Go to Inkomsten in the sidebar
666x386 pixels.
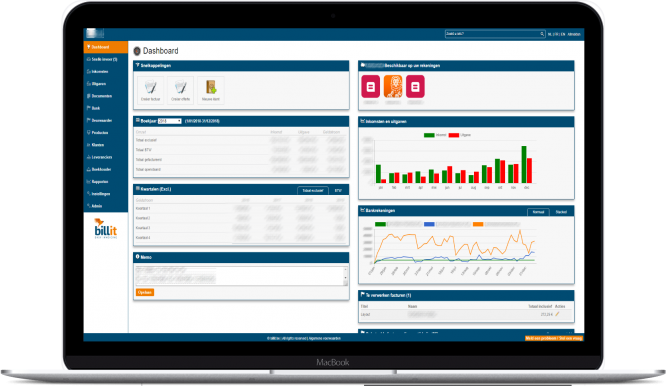[105, 72]
